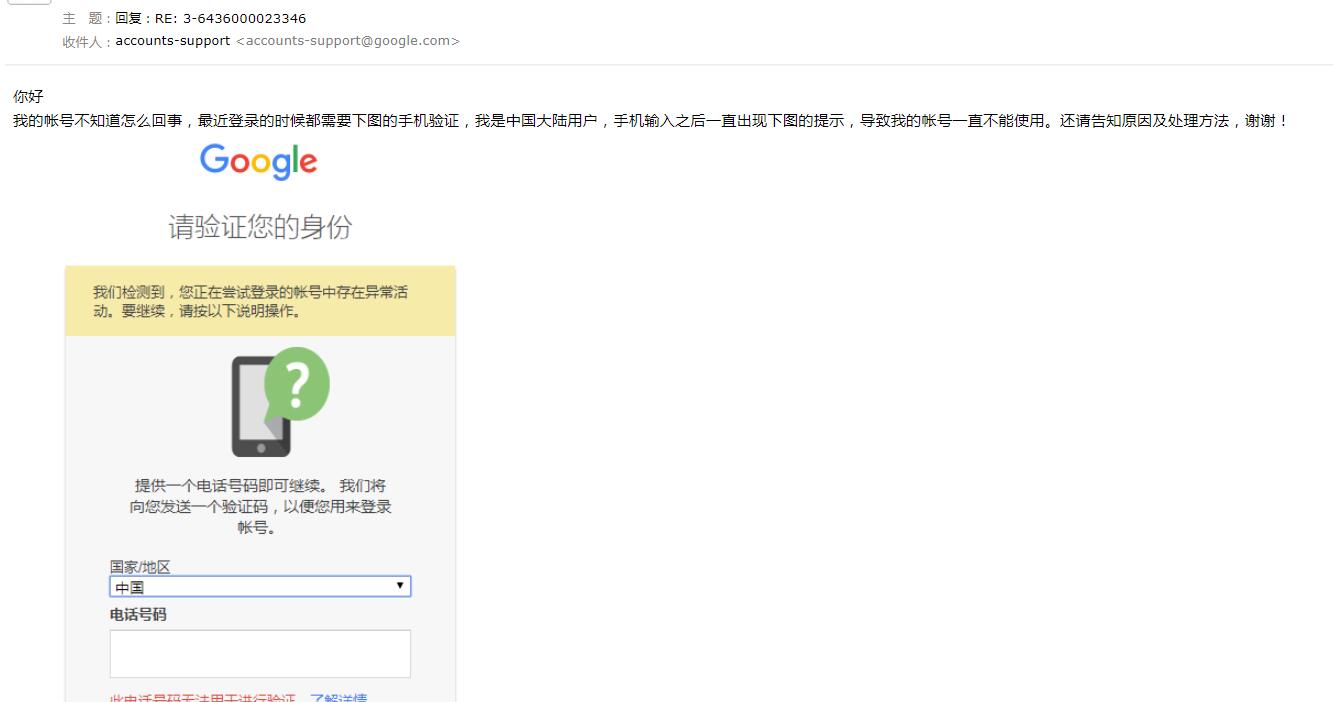
Task: Select the accounts-support recipient name
Action: pos(172,41)
